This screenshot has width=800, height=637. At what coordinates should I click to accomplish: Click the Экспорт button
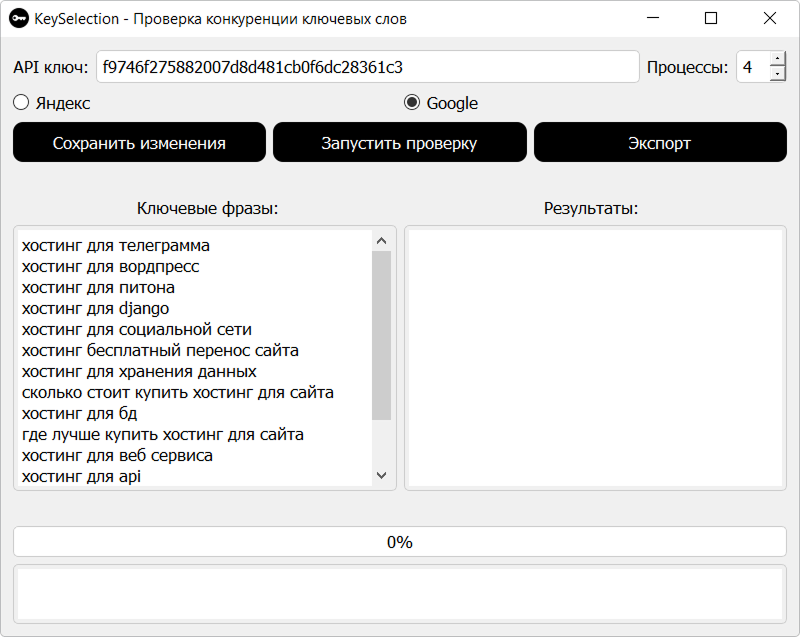pyautogui.click(x=660, y=142)
